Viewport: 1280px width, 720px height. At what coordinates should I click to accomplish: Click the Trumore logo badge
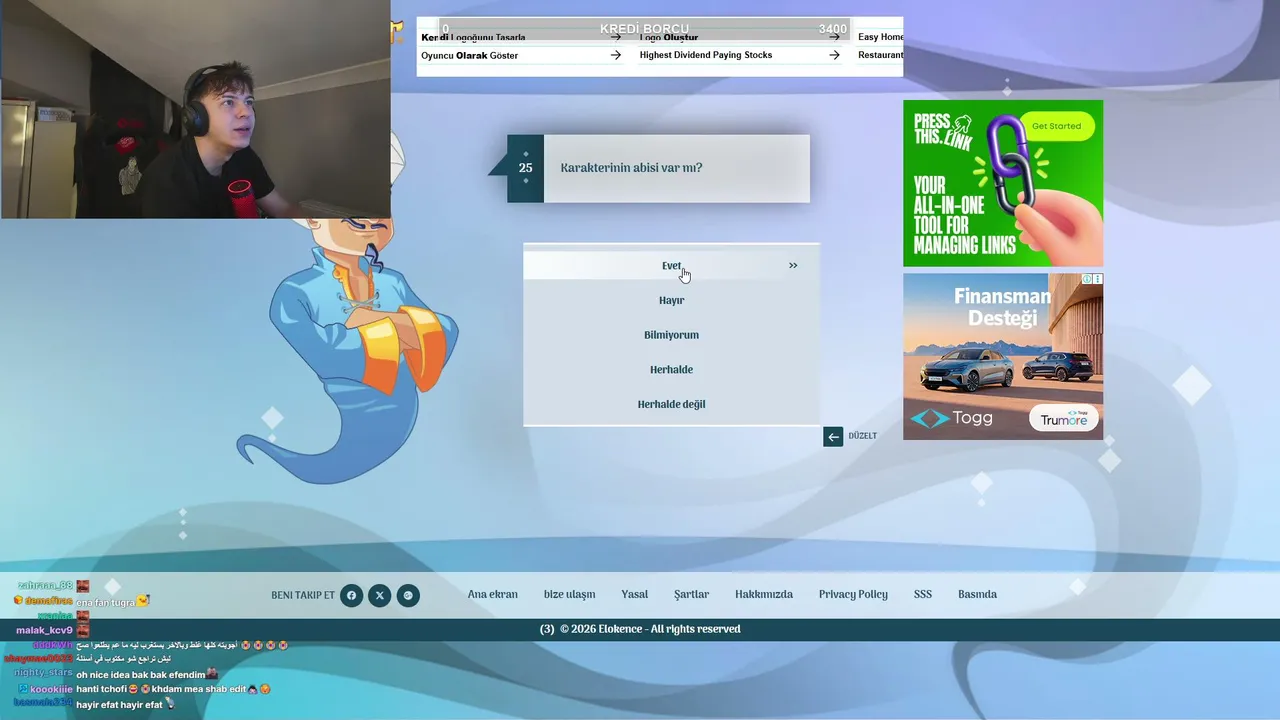1064,418
